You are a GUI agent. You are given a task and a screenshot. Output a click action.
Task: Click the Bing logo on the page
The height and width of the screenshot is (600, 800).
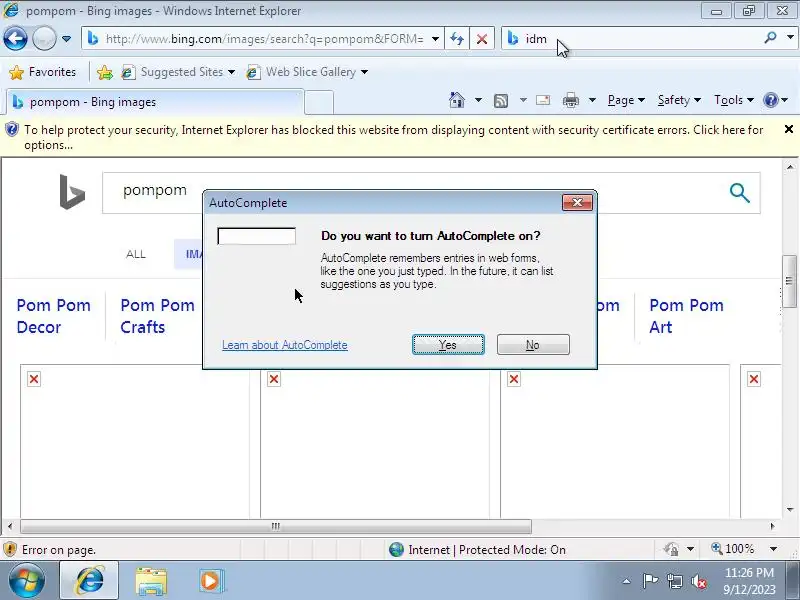pyautogui.click(x=72, y=192)
